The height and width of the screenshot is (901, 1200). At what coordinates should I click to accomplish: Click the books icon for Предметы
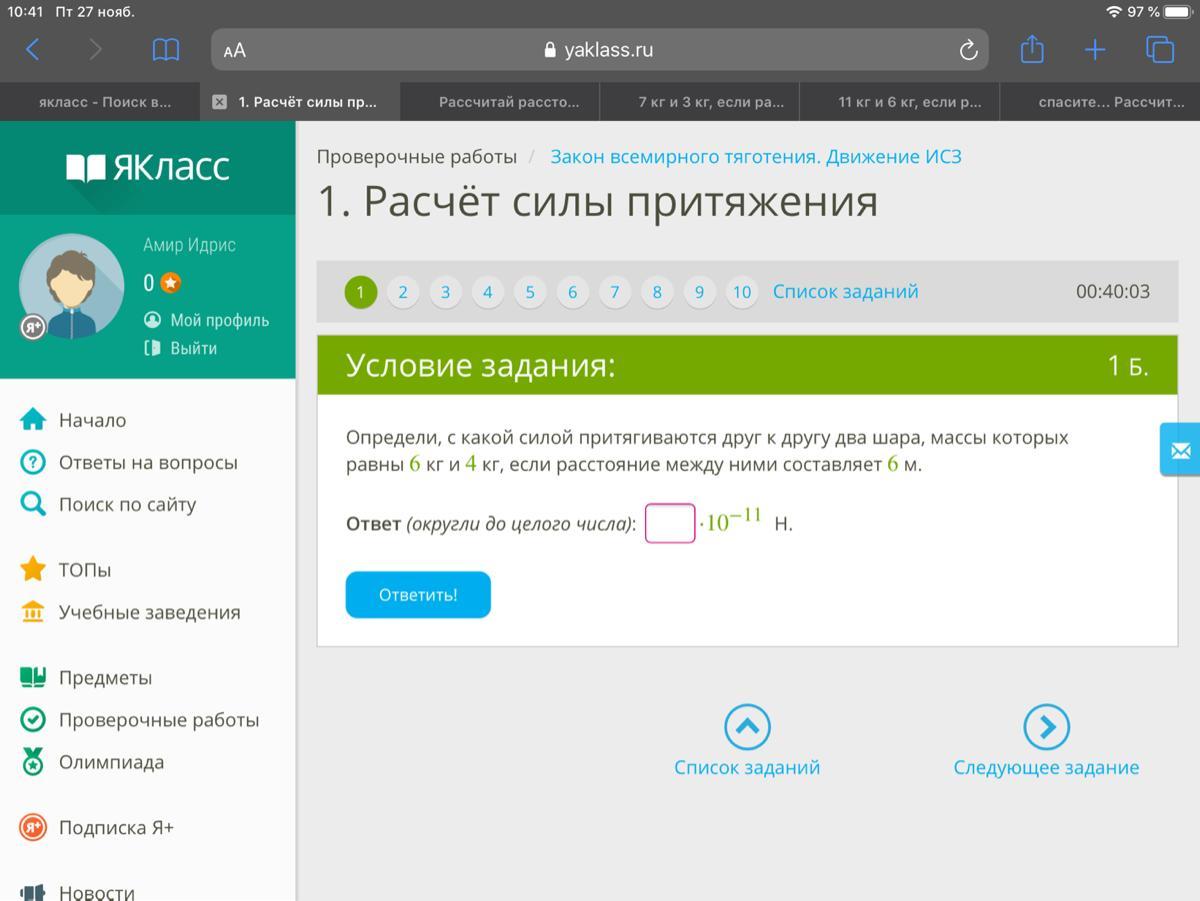33,677
